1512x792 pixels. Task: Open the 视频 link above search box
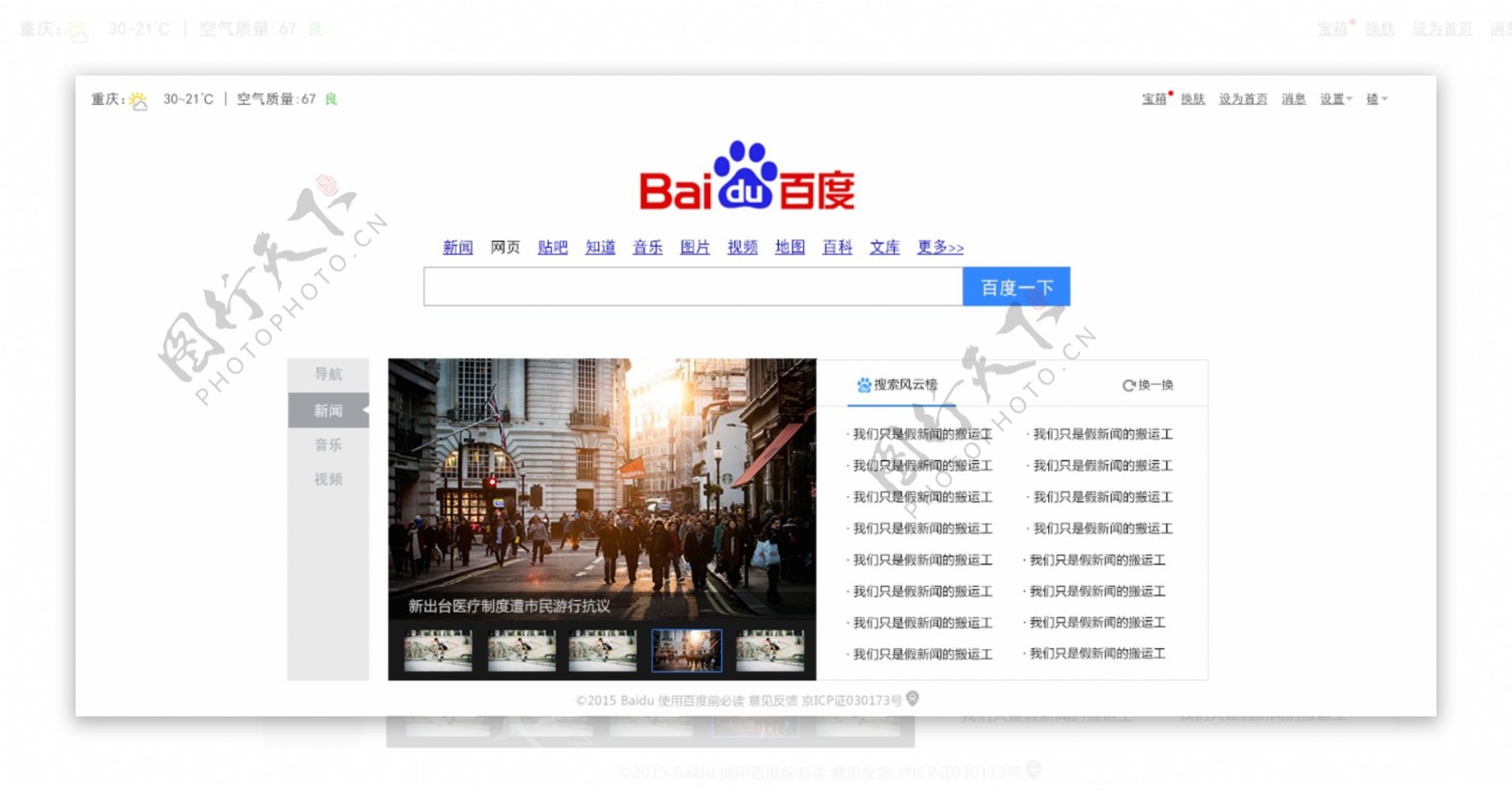[742, 247]
